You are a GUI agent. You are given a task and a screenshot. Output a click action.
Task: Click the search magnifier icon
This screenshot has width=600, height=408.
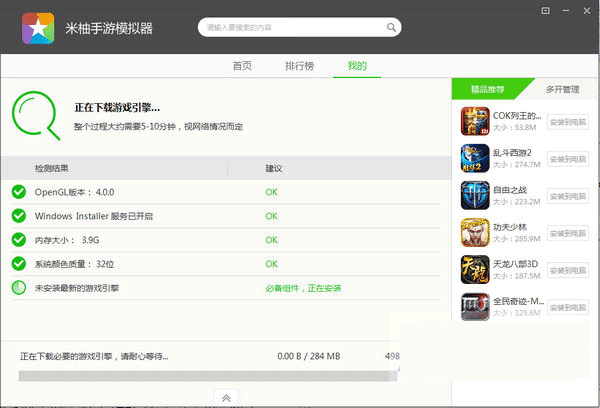391,27
